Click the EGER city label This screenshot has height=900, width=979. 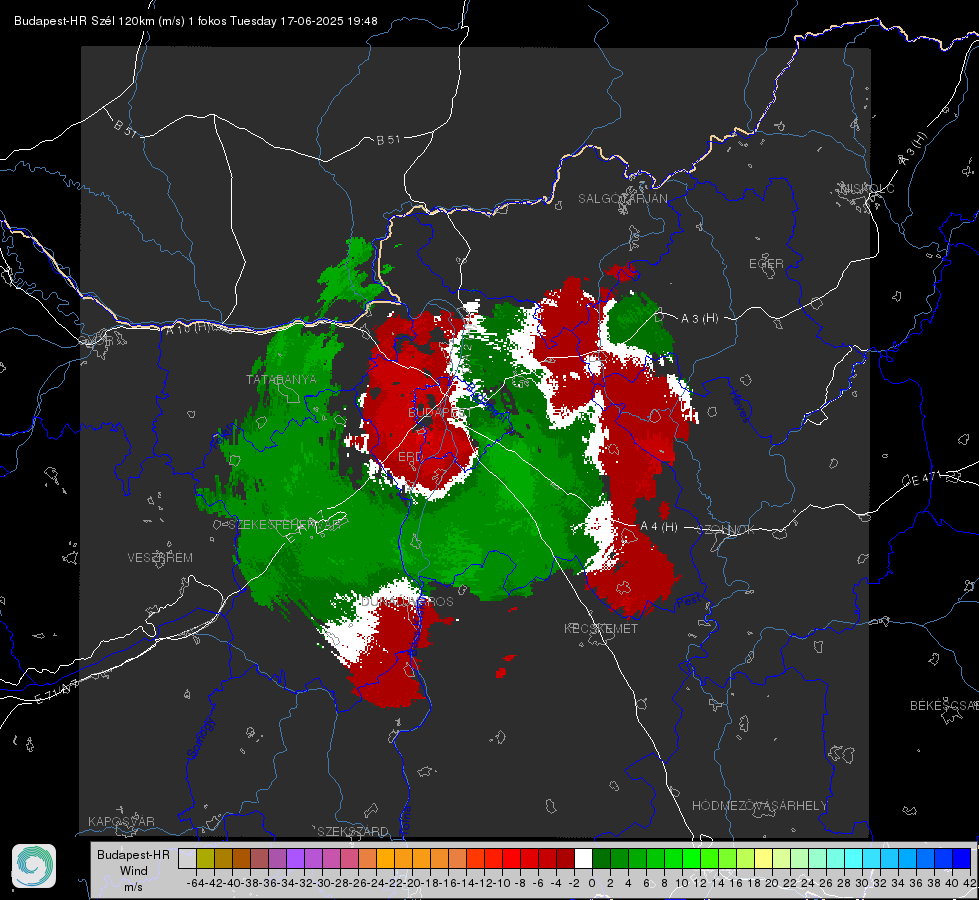tap(766, 264)
